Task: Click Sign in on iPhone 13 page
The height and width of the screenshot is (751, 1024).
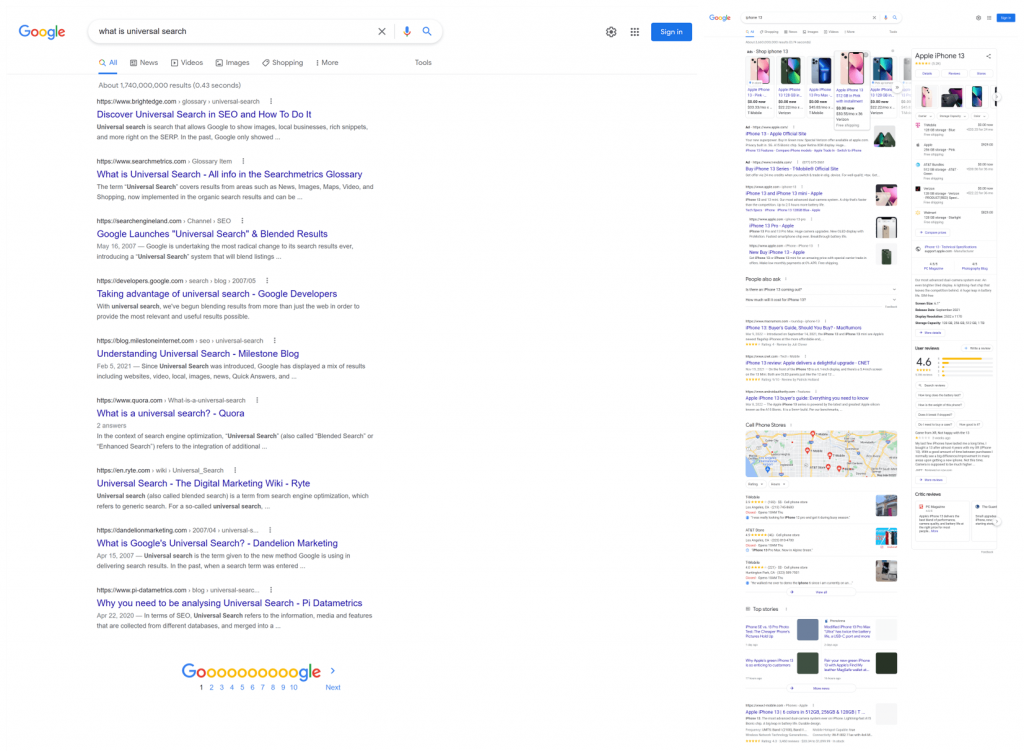Action: tap(1006, 18)
